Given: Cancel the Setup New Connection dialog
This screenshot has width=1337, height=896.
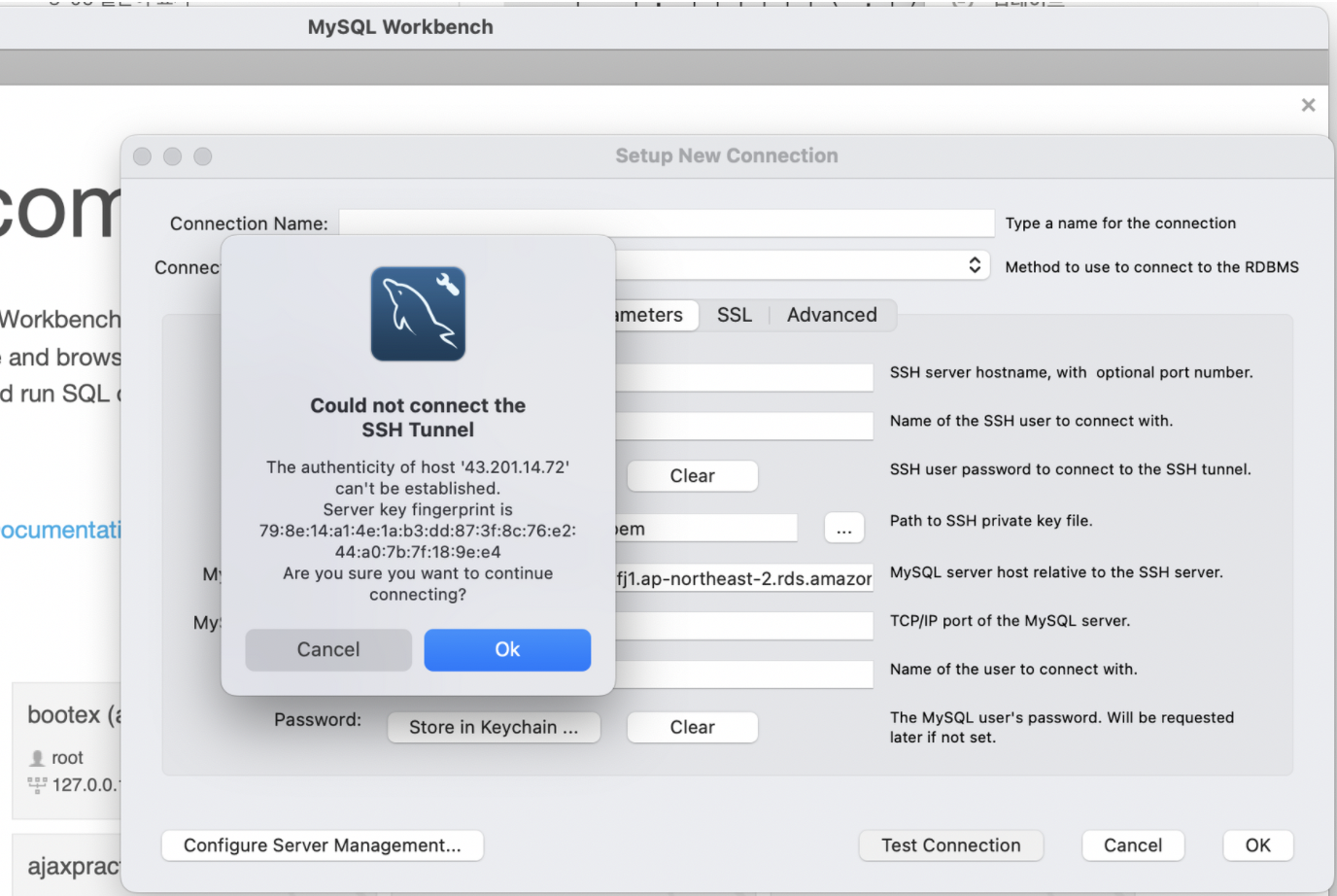Looking at the screenshot, I should (x=1133, y=845).
